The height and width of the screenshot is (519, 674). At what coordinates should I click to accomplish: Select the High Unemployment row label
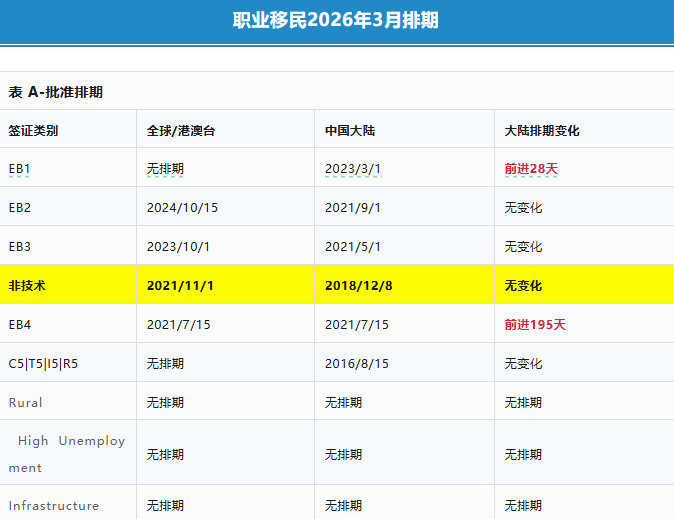(67, 454)
